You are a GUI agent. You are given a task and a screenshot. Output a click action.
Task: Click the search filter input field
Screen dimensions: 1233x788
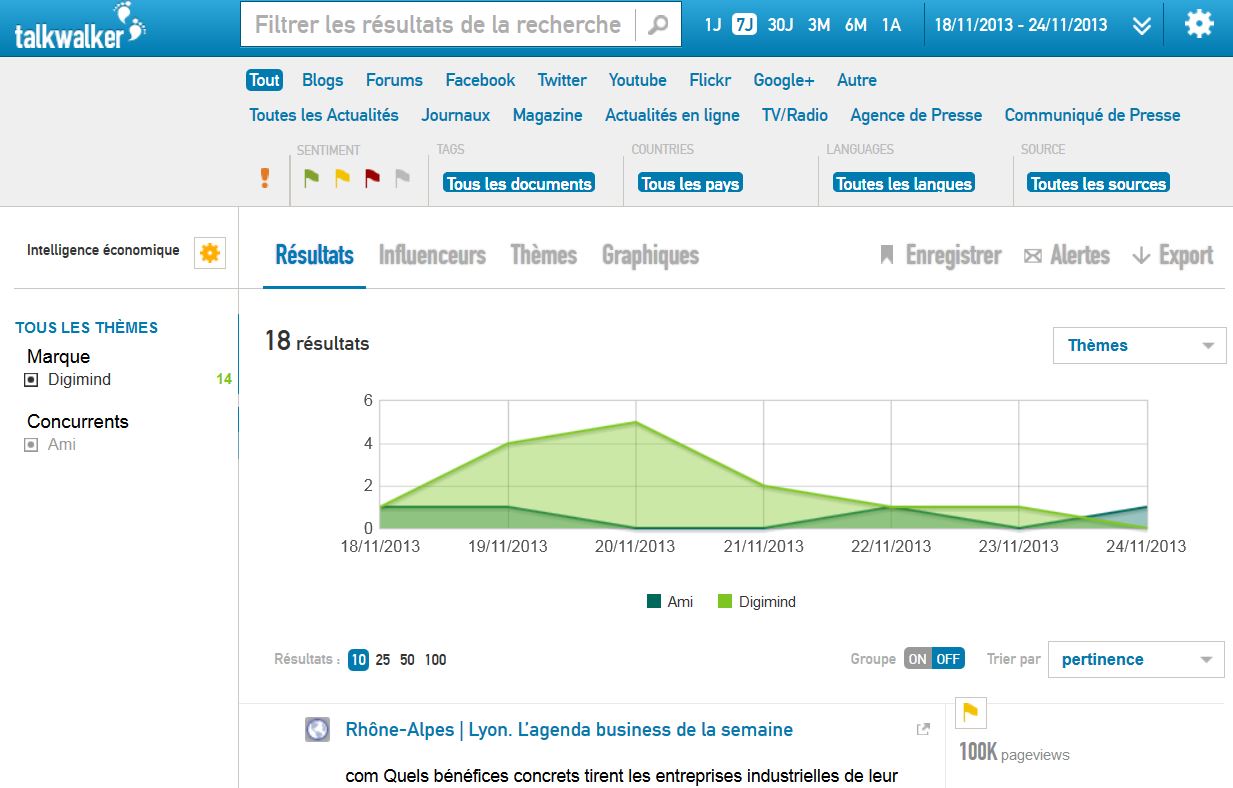point(438,25)
